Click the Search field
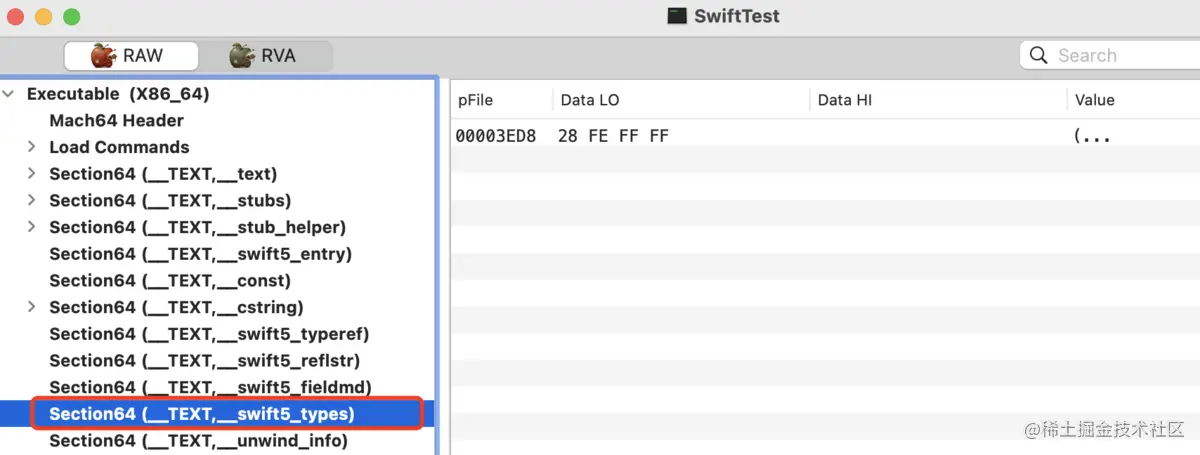This screenshot has width=1200, height=455. point(1110,56)
